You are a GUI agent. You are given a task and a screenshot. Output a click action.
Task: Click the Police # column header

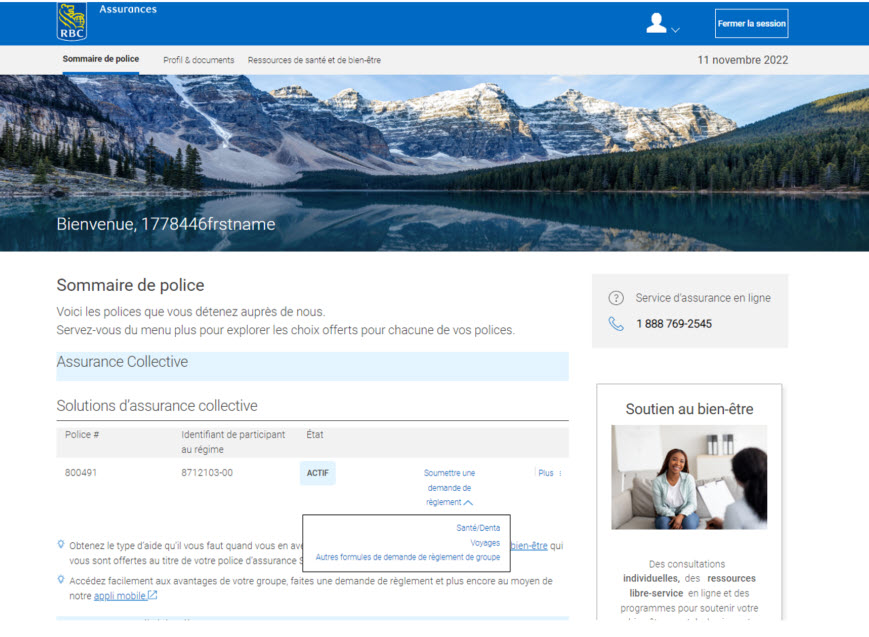click(x=82, y=435)
